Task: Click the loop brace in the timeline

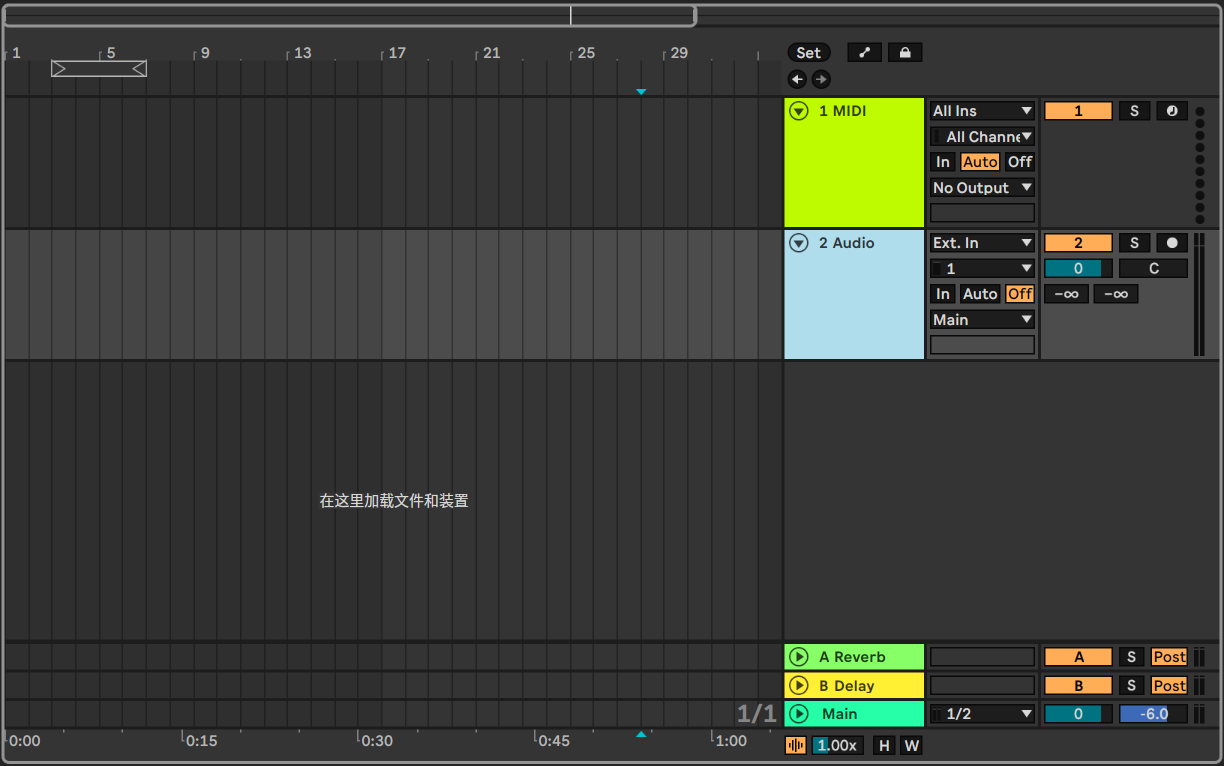Action: (99, 68)
